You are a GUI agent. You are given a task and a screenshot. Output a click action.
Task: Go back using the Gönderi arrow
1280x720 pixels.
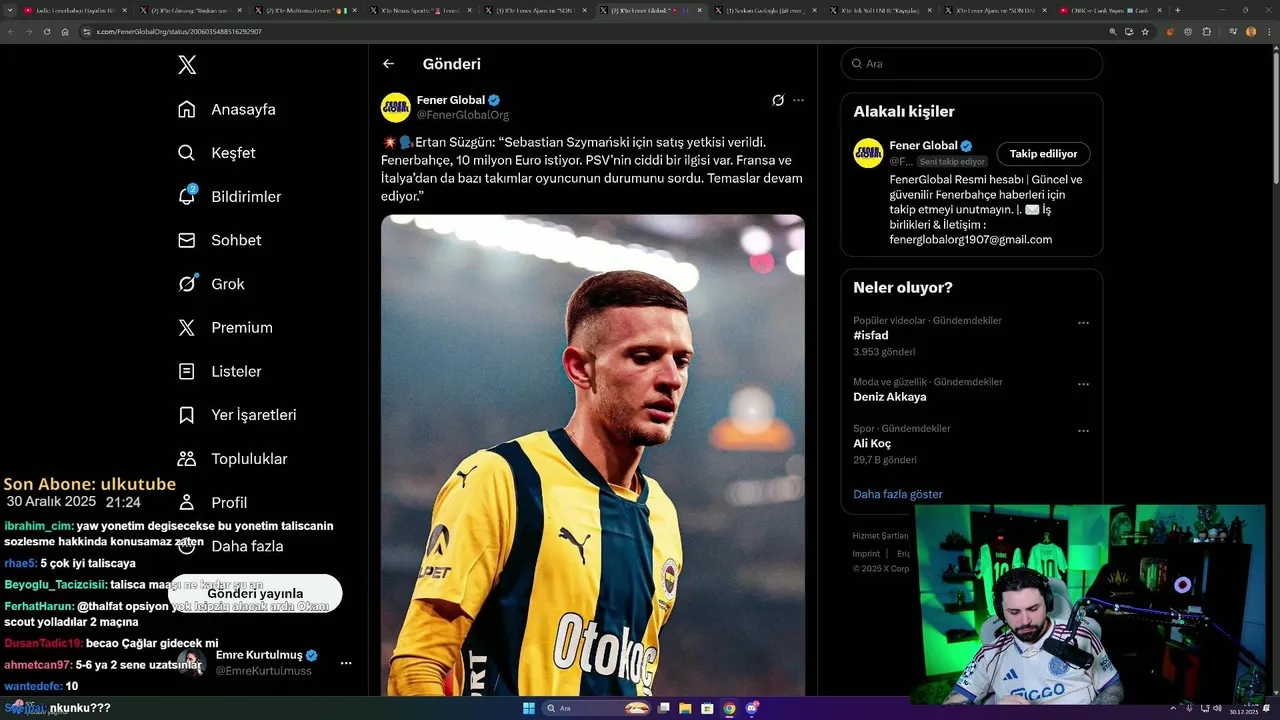389,64
